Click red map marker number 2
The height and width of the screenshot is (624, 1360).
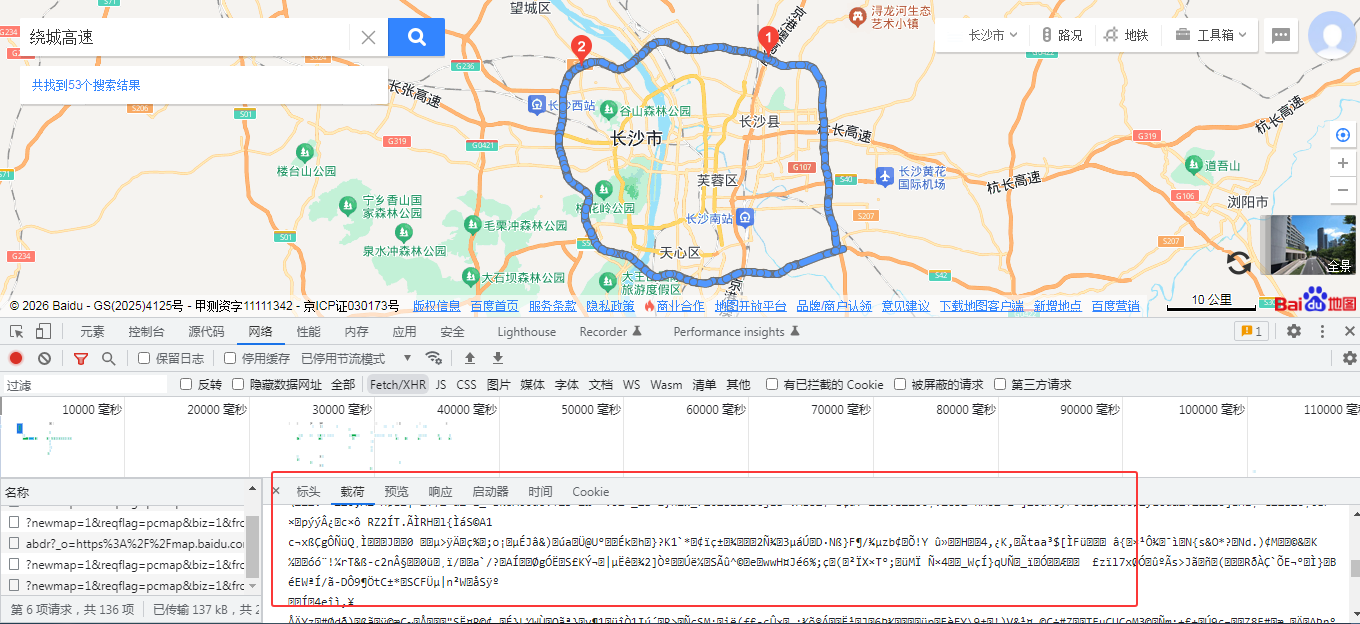[x=580, y=49]
